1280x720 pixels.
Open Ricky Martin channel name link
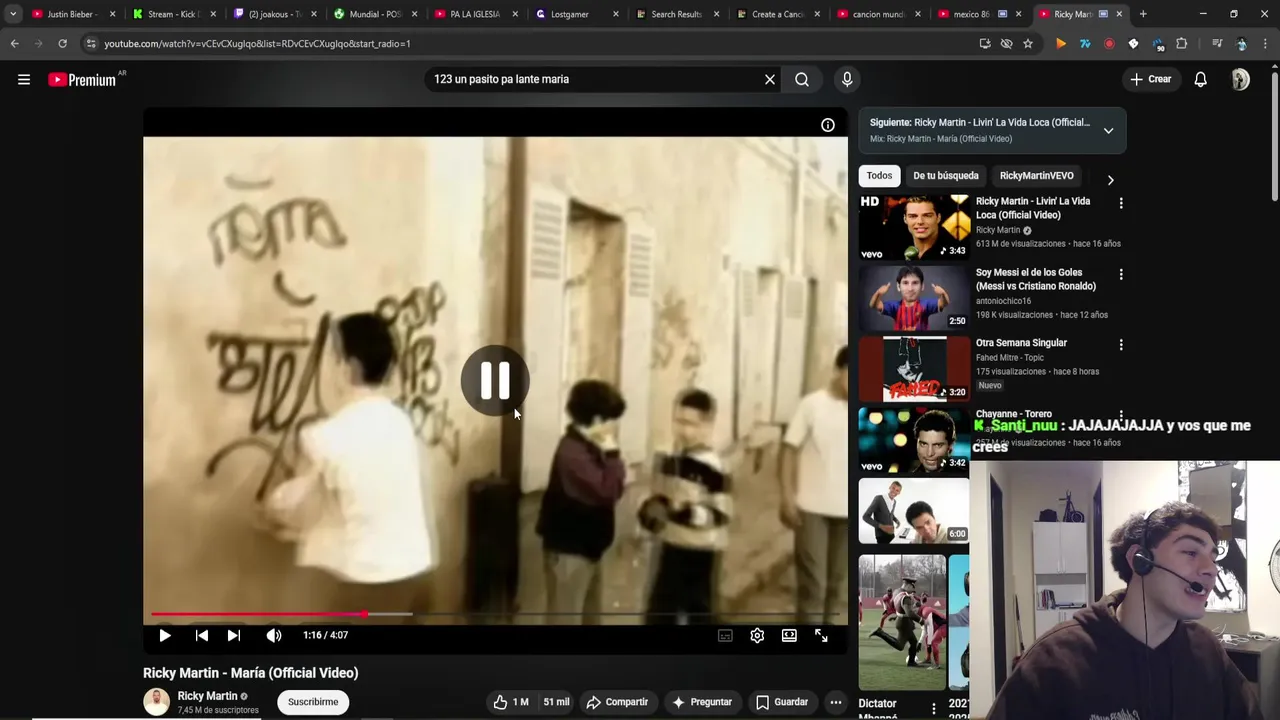[x=207, y=696]
